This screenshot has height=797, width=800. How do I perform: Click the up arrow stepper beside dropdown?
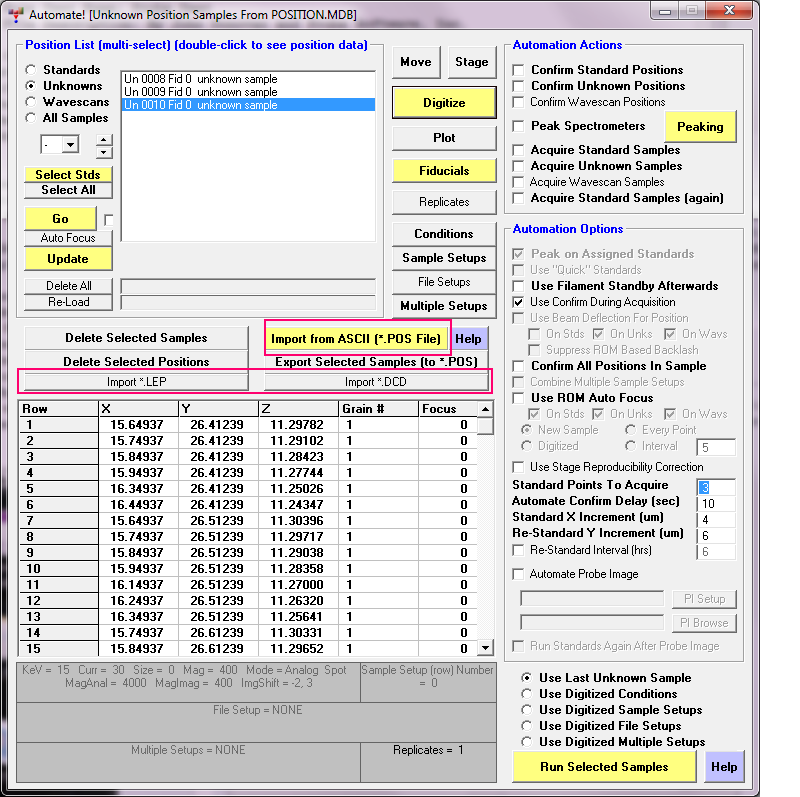point(104,140)
